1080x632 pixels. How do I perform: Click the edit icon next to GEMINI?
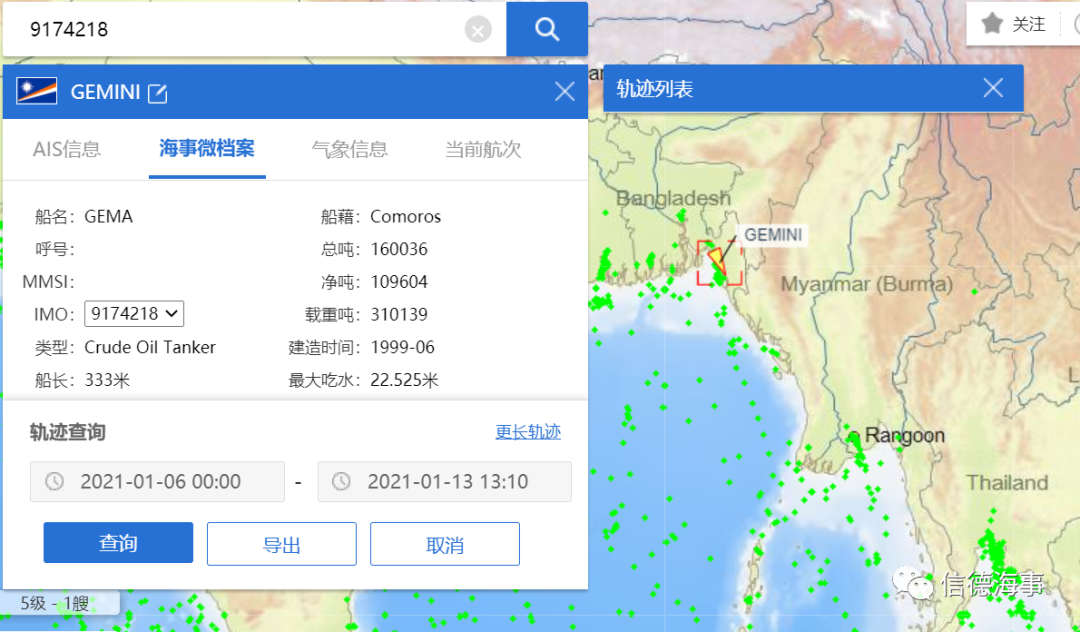pyautogui.click(x=157, y=93)
